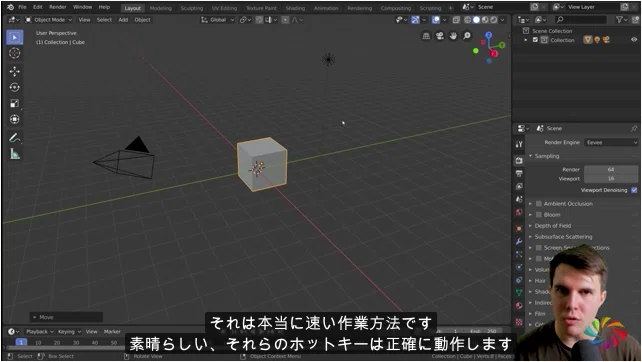Open the Playback dropdown in timeline

[x=40, y=332]
